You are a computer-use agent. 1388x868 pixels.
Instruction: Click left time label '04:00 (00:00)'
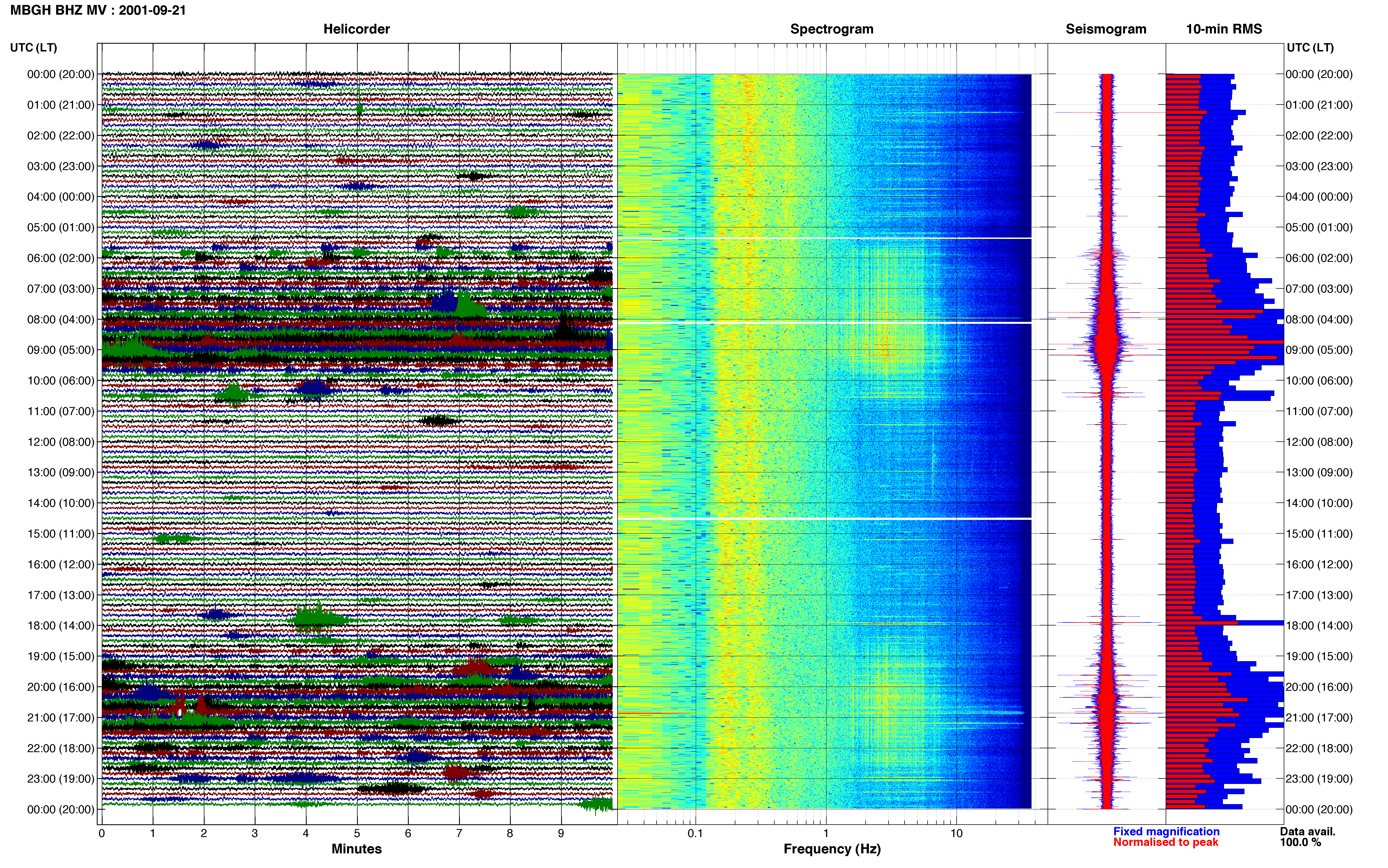point(61,197)
